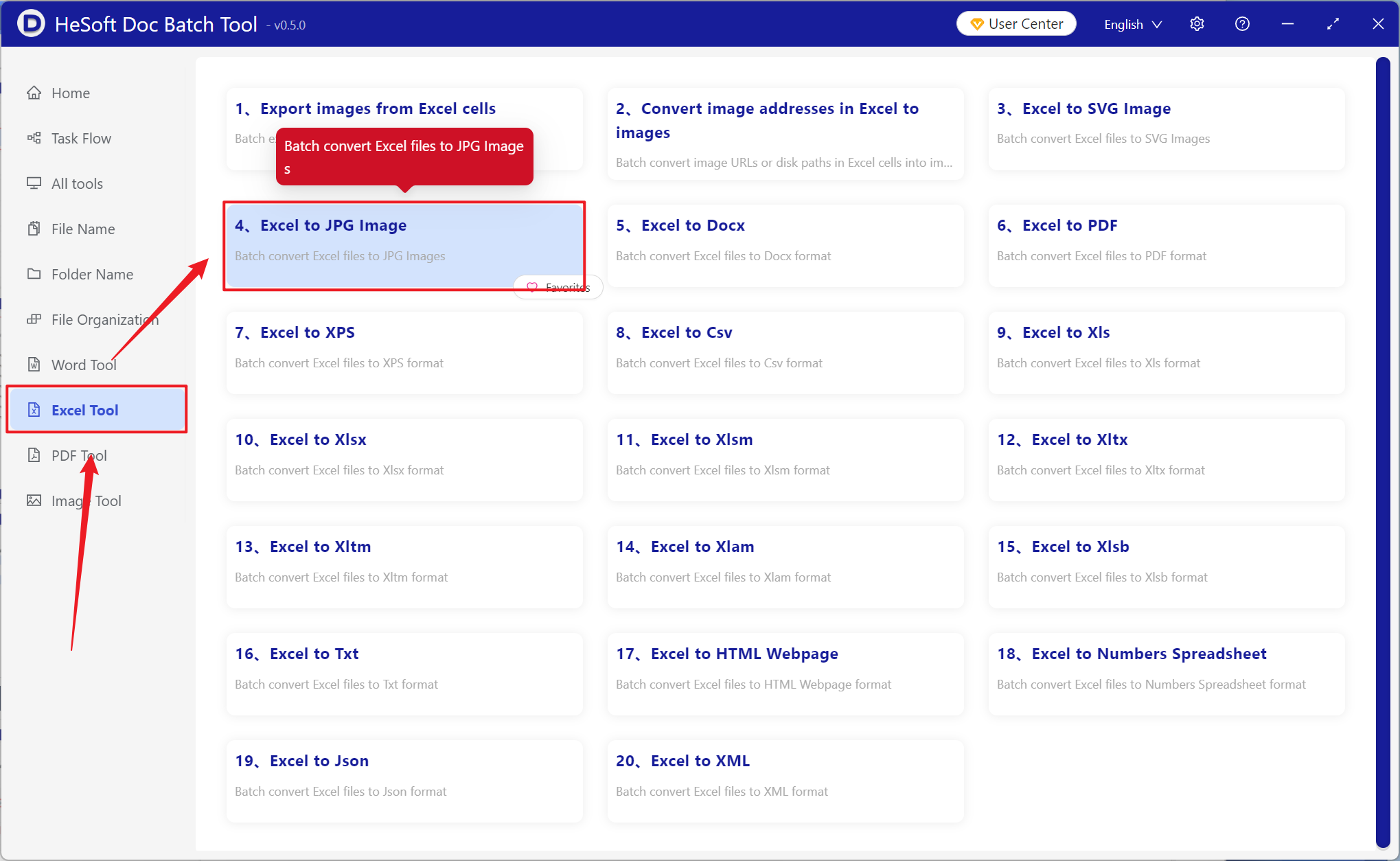Screen dimensions: 1400x861
Task: Minimize the application window
Action: [1287, 24]
